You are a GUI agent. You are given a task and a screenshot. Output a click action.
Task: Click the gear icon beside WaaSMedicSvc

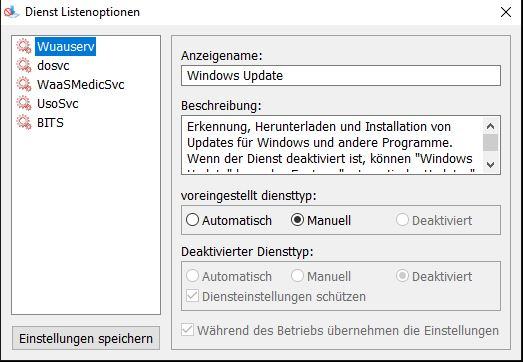pos(24,84)
